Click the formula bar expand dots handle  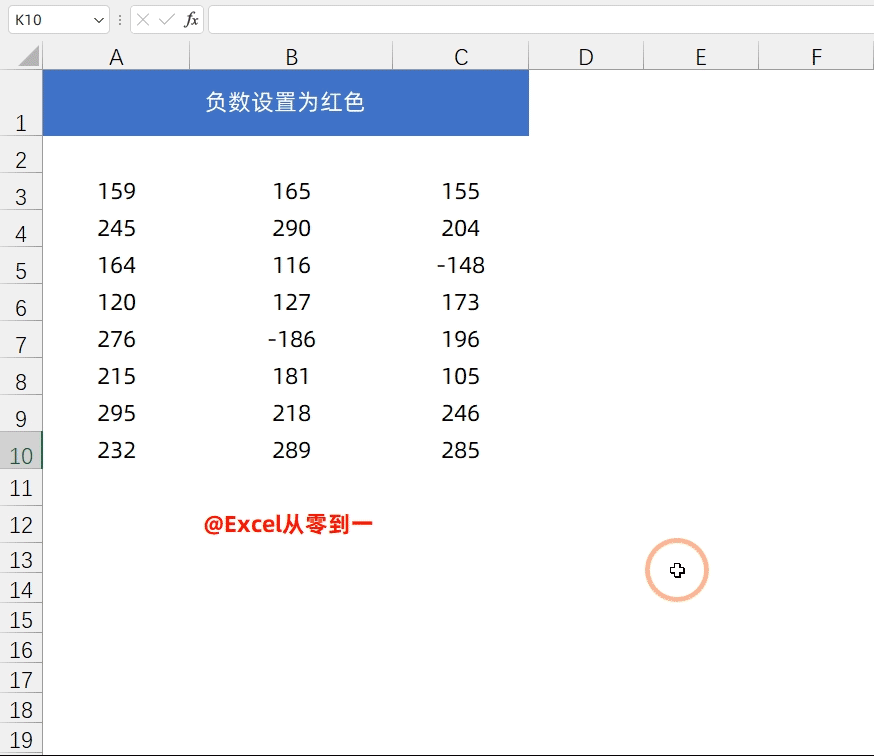point(120,21)
